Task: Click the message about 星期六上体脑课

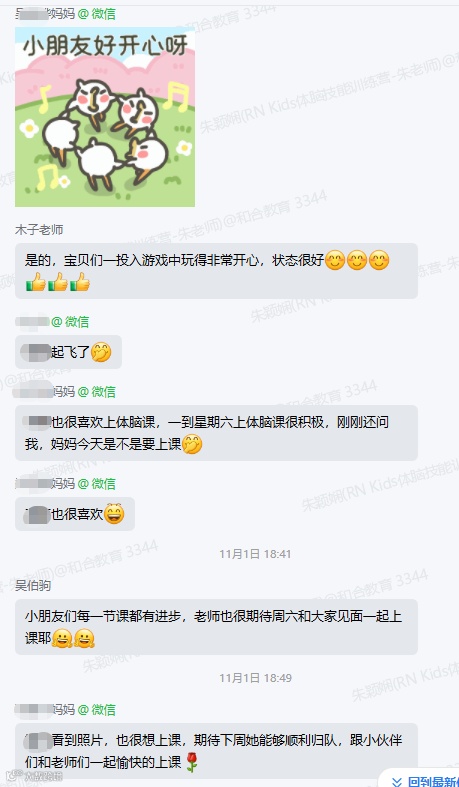Action: [216, 433]
